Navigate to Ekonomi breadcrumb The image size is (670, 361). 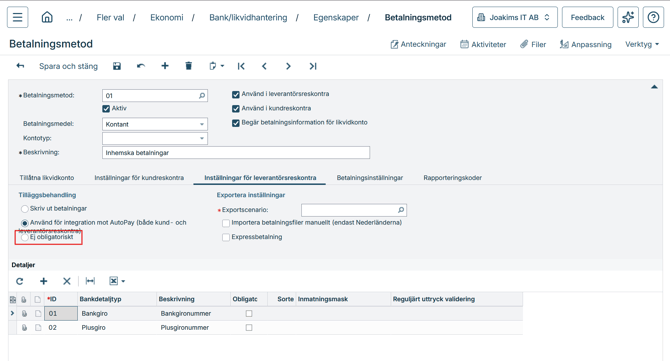coord(167,18)
